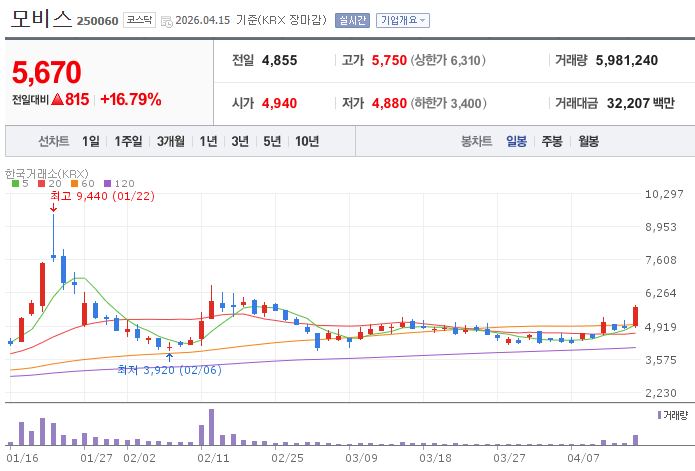Viewport: 695px width, 471px height.
Task: Click the red up-triangle change icon
Action: click(58, 99)
